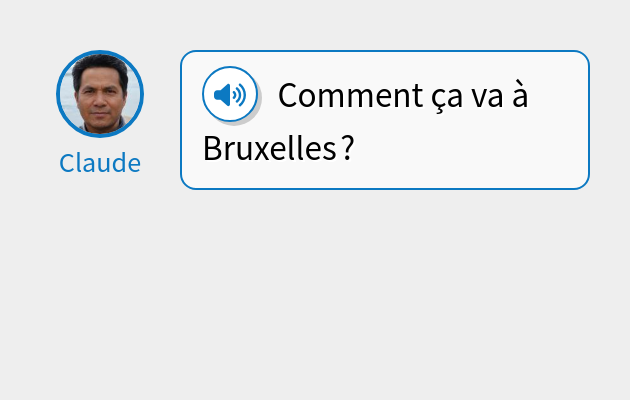Screen dimensions: 630x400
Task: Click the sound waves on the speaker button
Action: point(239,95)
